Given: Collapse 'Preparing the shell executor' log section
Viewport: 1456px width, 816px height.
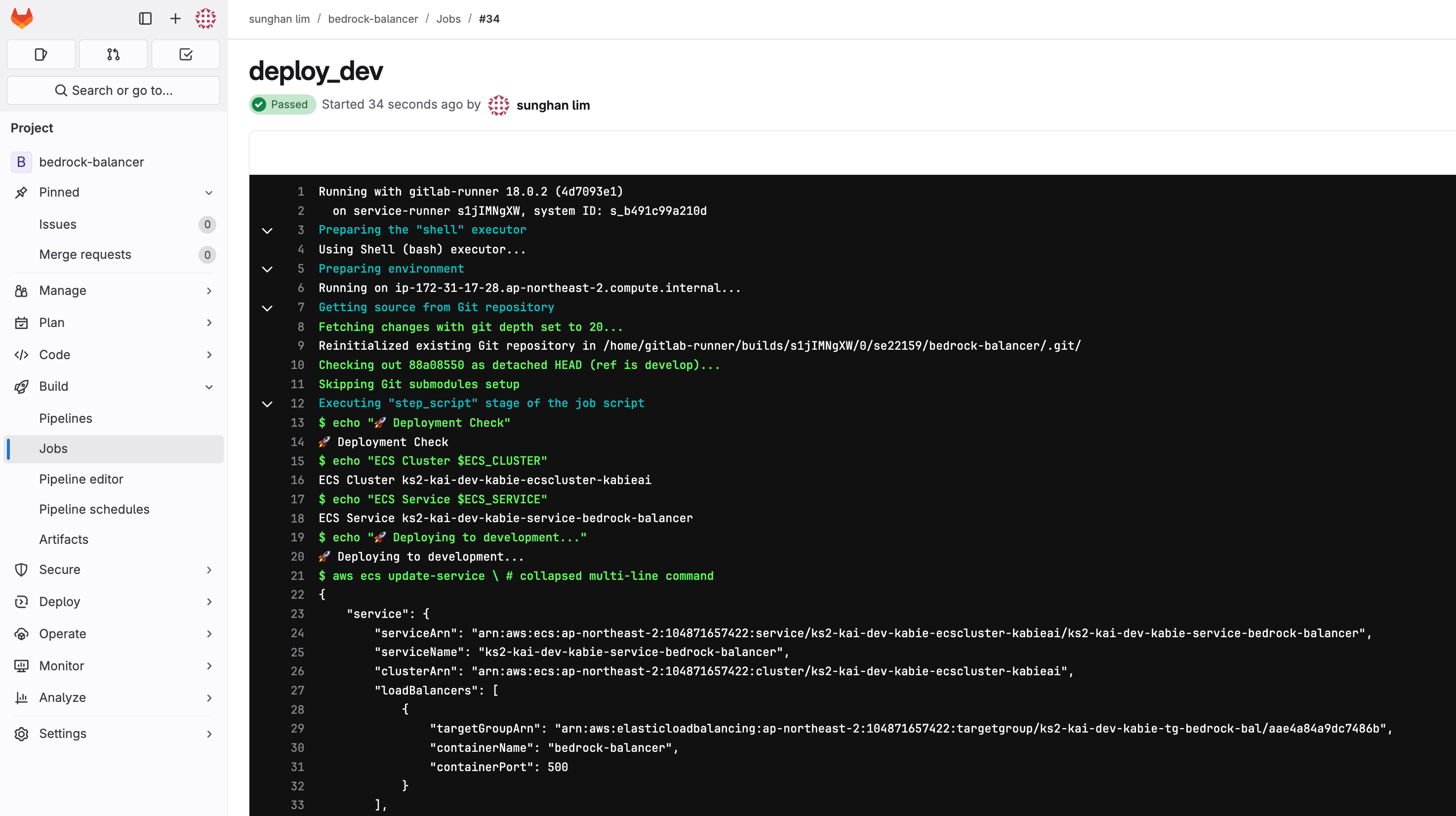Looking at the screenshot, I should [267, 231].
